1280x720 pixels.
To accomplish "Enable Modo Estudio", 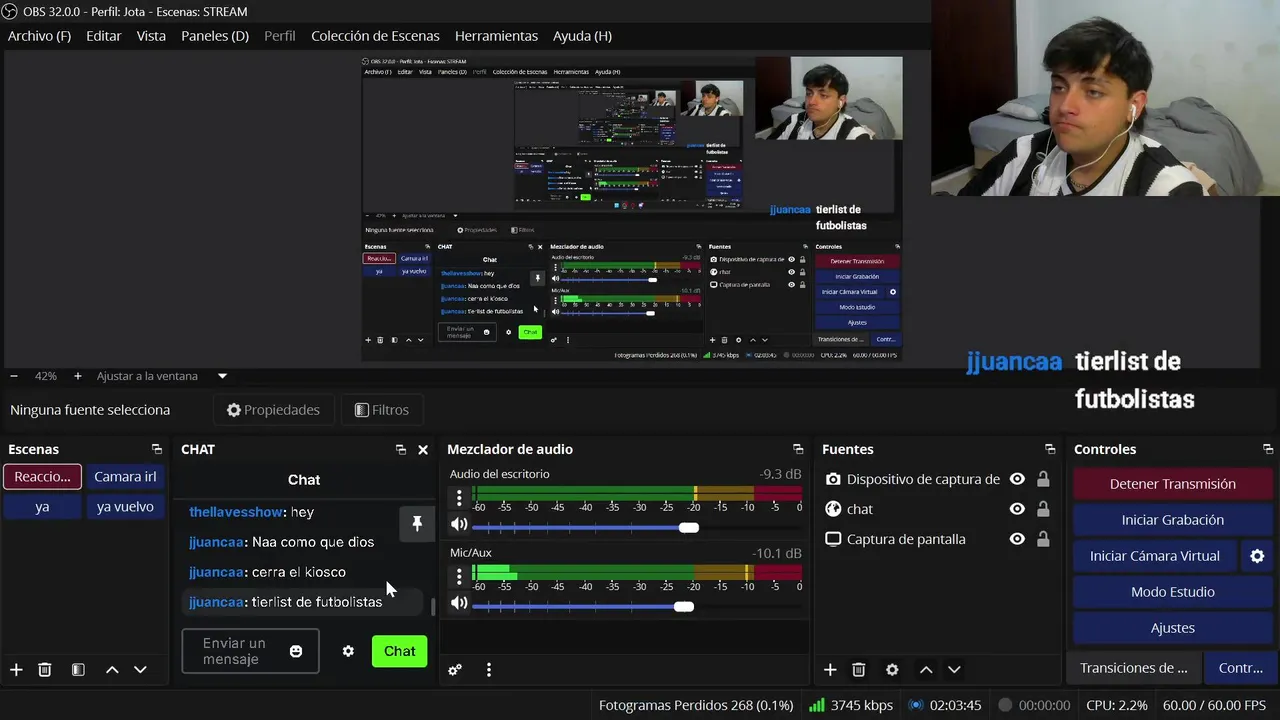I will [1173, 592].
